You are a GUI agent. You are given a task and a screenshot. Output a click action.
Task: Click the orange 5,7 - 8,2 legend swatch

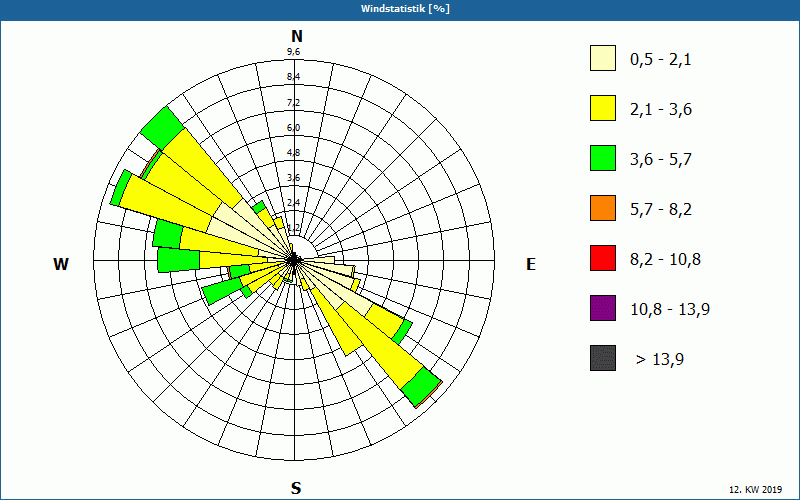(603, 208)
